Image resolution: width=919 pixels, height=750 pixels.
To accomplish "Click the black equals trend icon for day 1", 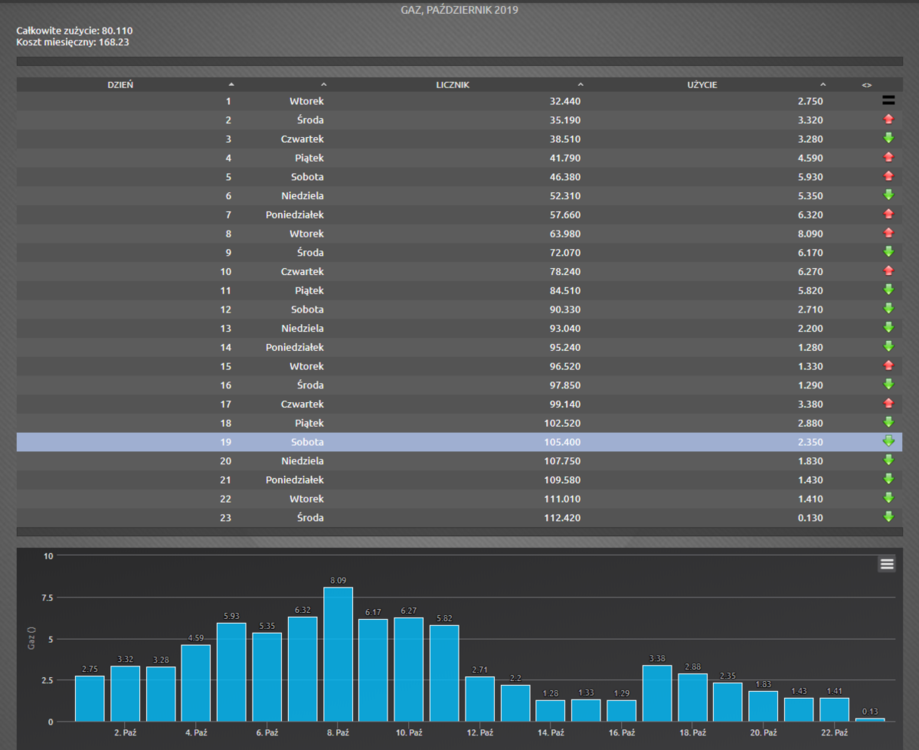I will [x=888, y=101].
